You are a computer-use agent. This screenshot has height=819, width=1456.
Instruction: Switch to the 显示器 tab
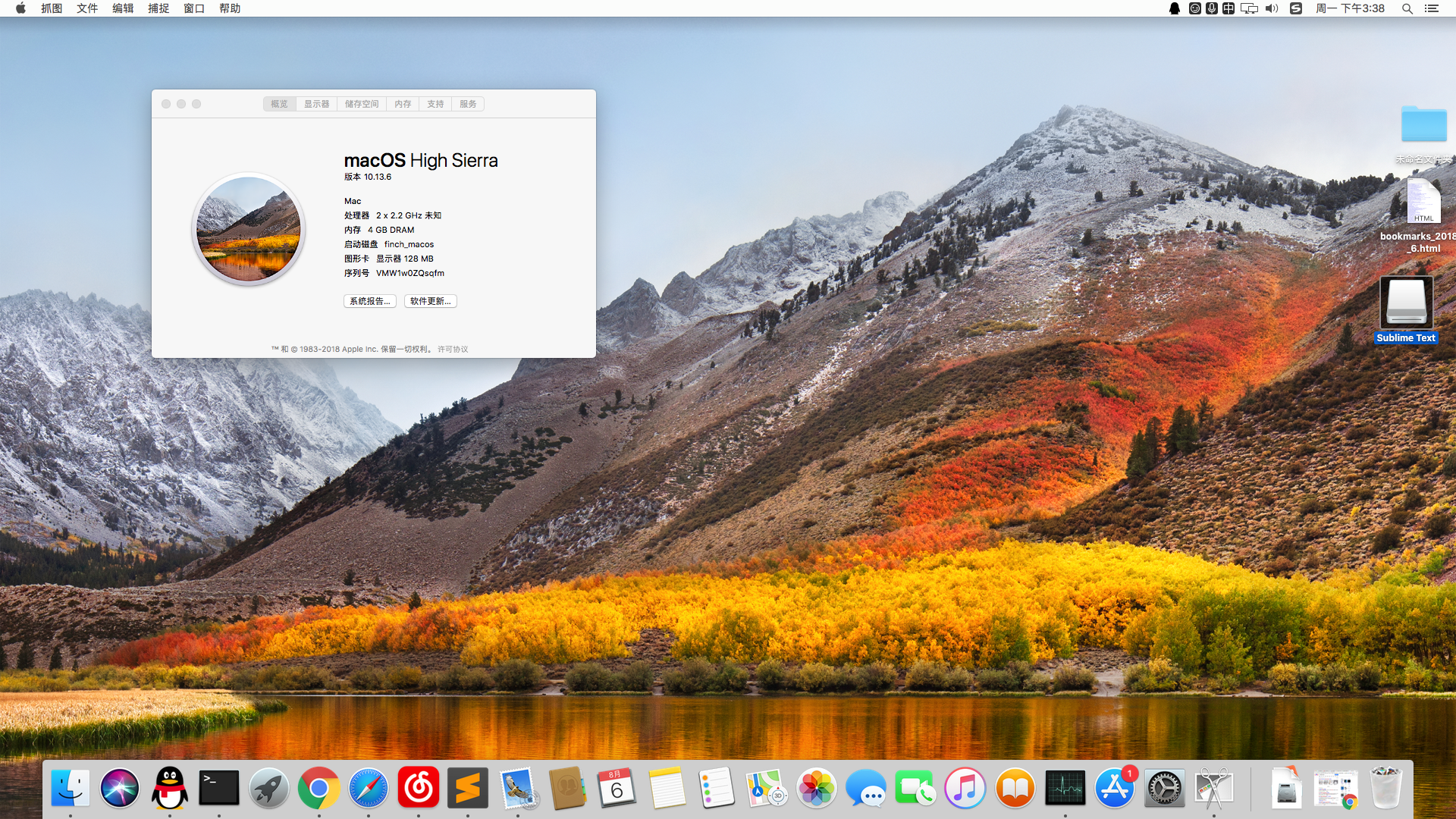point(316,104)
